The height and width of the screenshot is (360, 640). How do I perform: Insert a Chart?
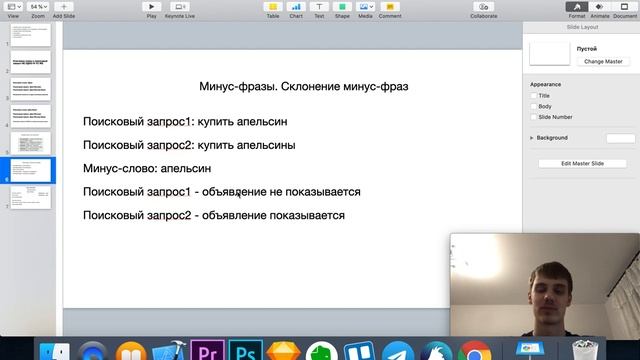[x=296, y=7]
